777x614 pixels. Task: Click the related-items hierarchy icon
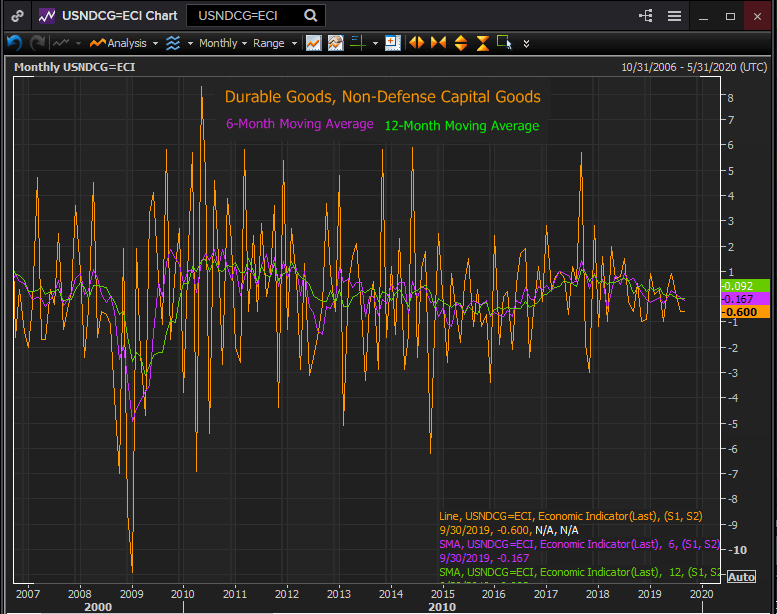click(x=645, y=16)
